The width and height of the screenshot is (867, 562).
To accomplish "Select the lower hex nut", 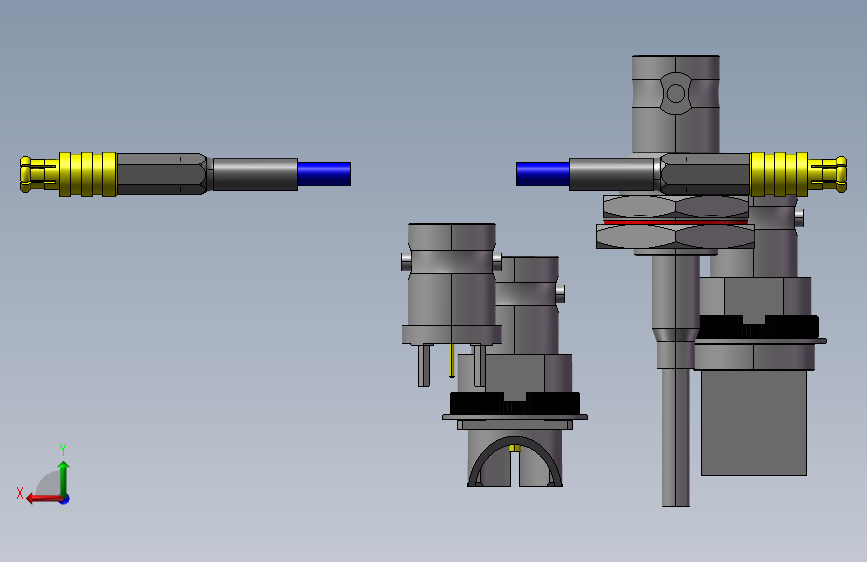I will point(676,237).
